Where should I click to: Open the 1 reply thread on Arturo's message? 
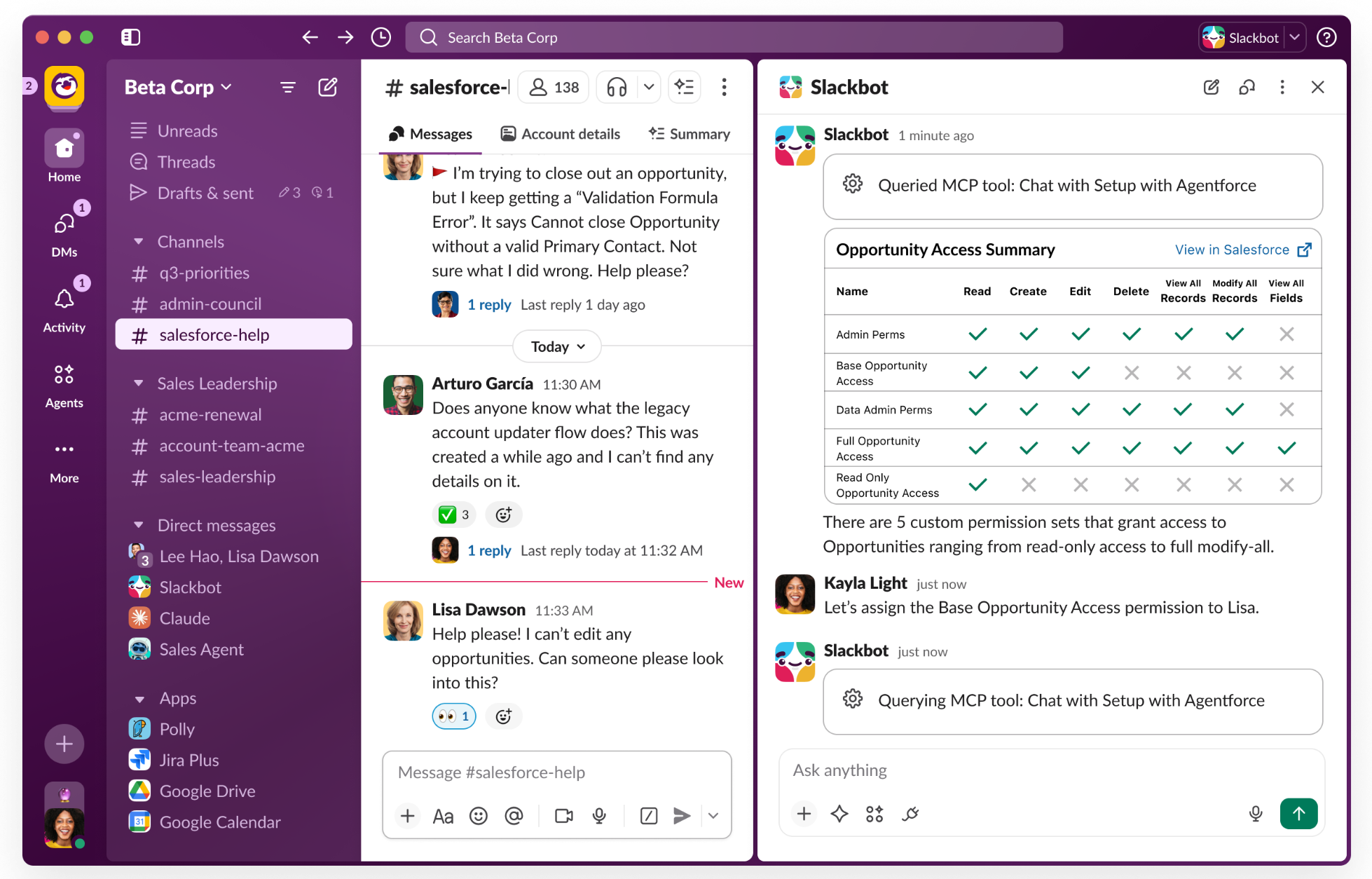pyautogui.click(x=489, y=550)
